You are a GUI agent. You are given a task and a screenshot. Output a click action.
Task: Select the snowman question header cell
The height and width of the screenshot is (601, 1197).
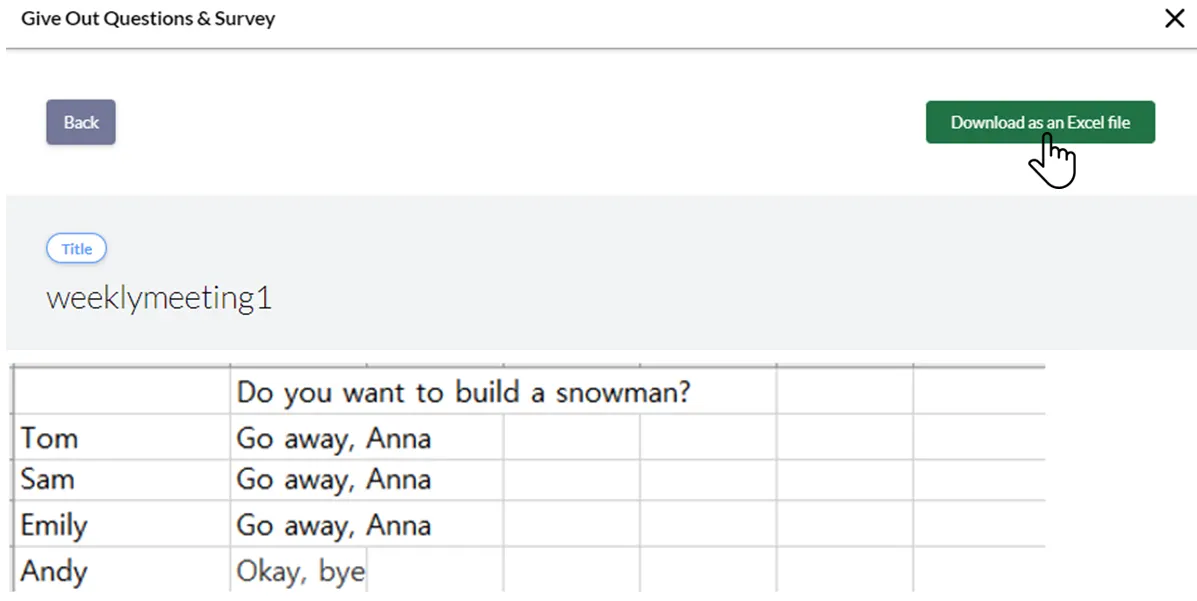click(463, 392)
